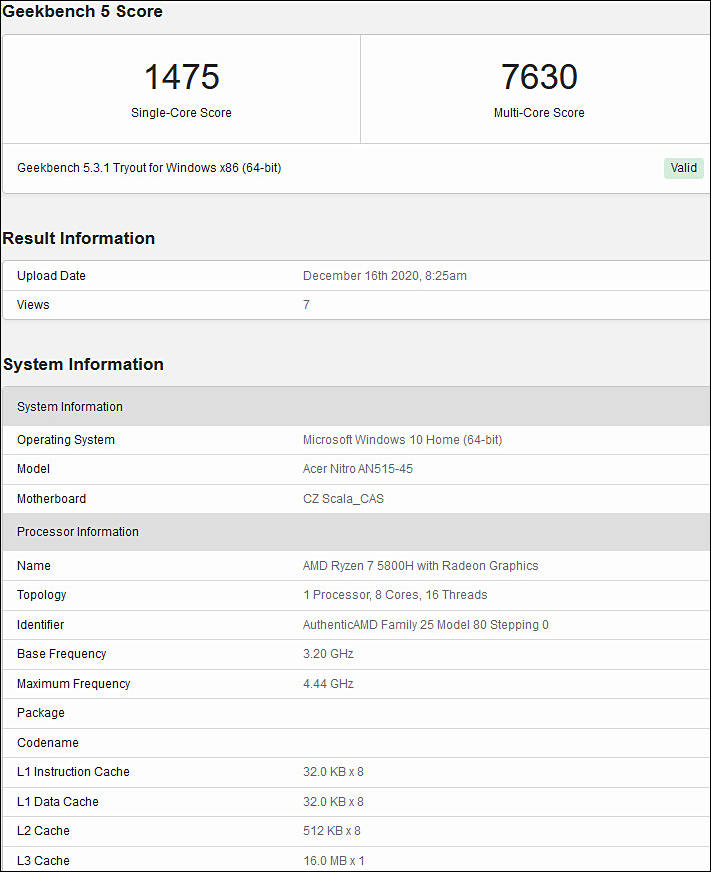The image size is (711, 872).
Task: Click the 'Motherboard' row label
Action: [51, 499]
